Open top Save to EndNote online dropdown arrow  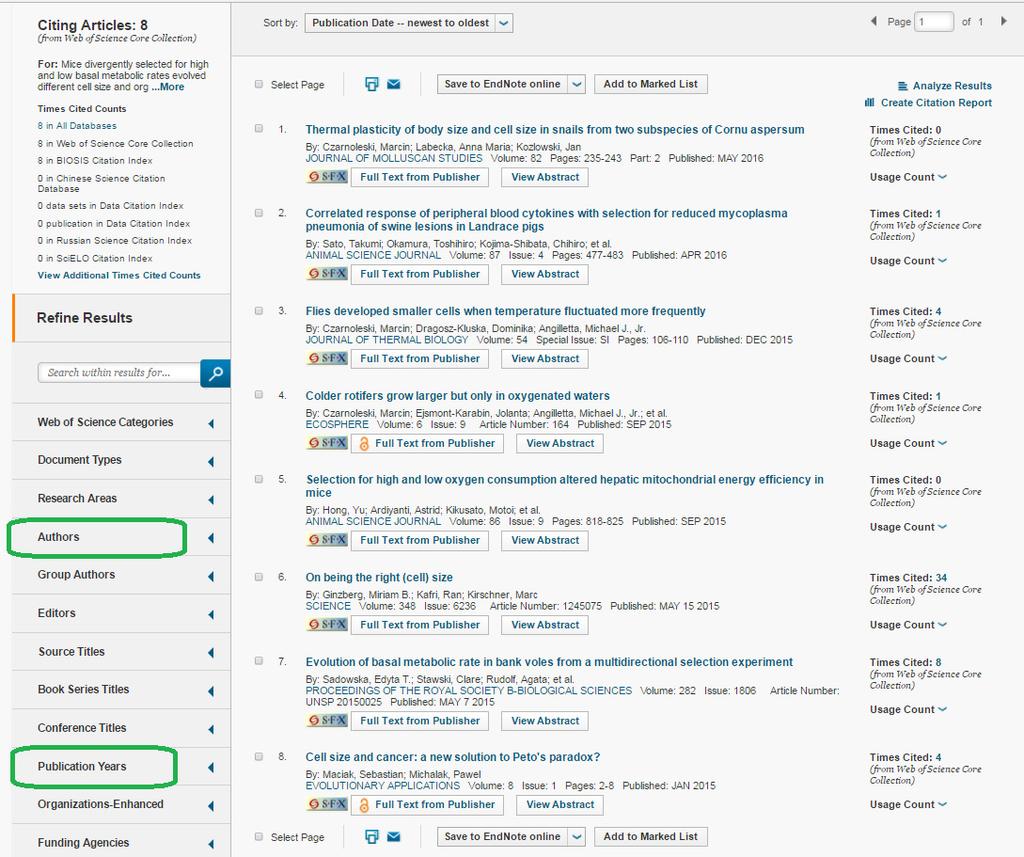point(577,84)
